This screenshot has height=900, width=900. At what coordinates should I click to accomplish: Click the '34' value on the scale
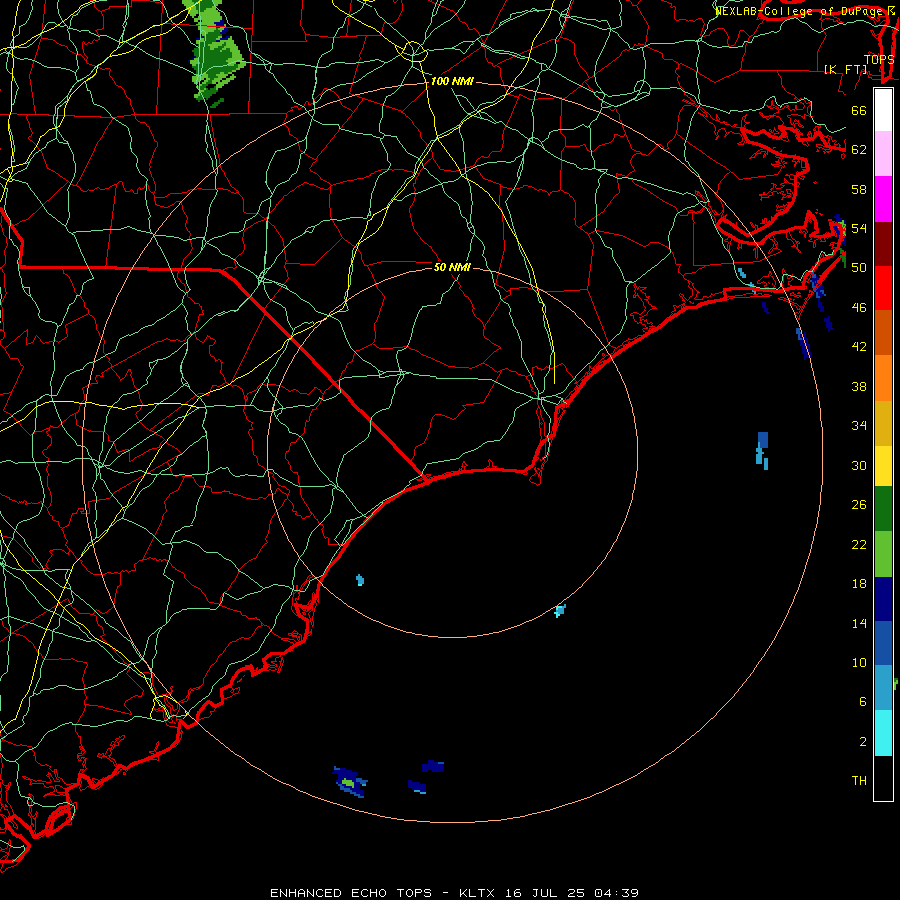[859, 426]
